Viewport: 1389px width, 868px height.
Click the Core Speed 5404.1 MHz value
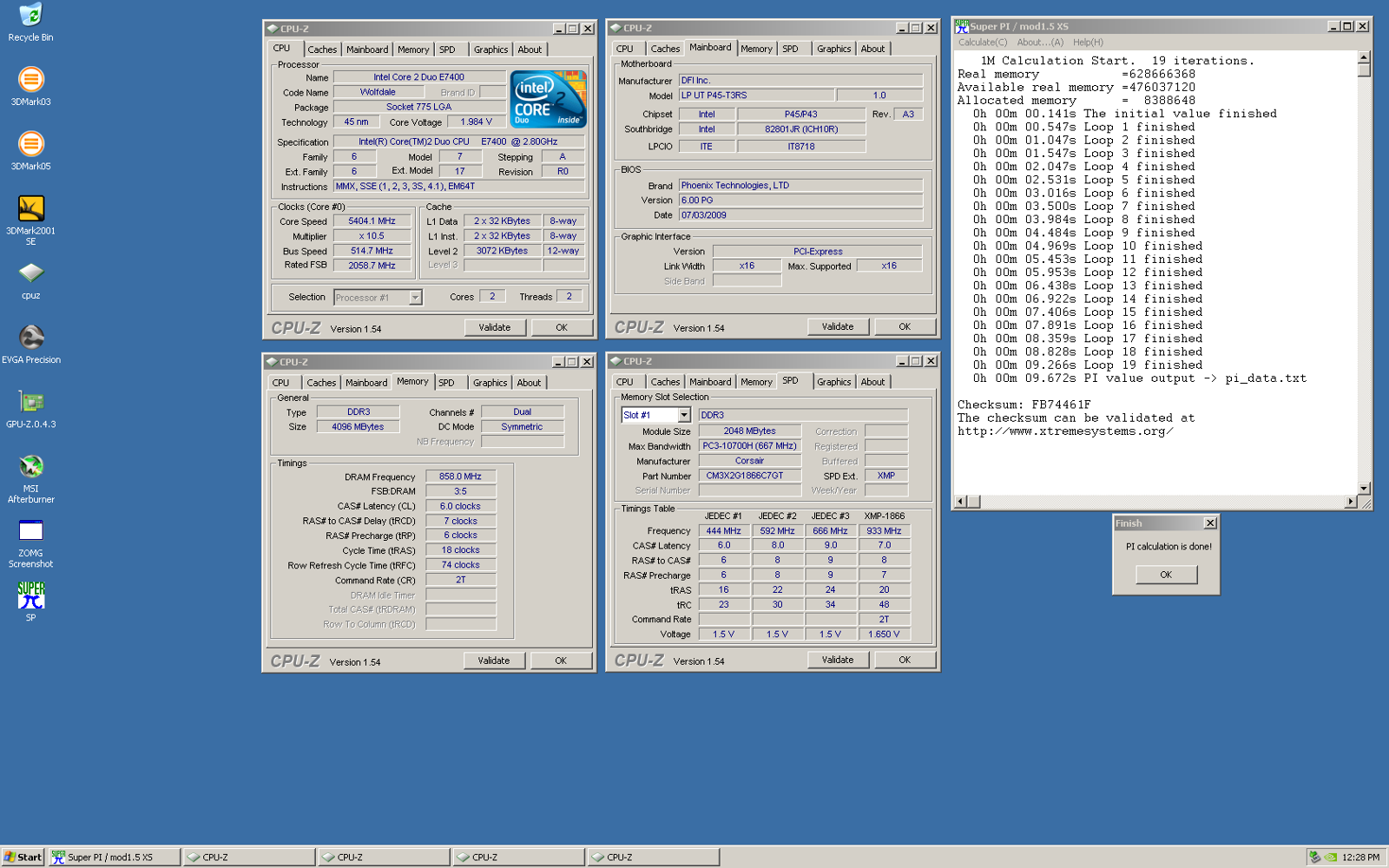(x=372, y=221)
